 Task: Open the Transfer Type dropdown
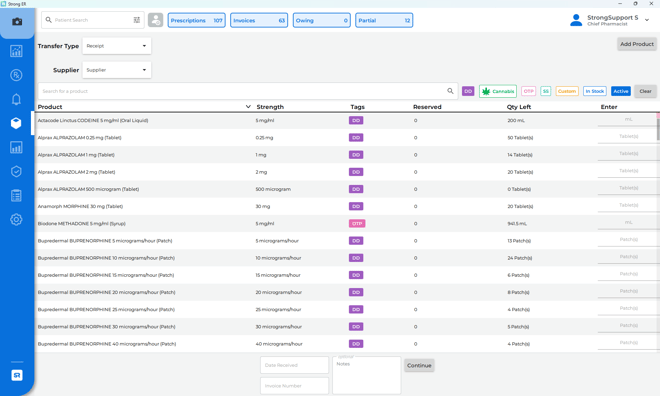(x=117, y=46)
